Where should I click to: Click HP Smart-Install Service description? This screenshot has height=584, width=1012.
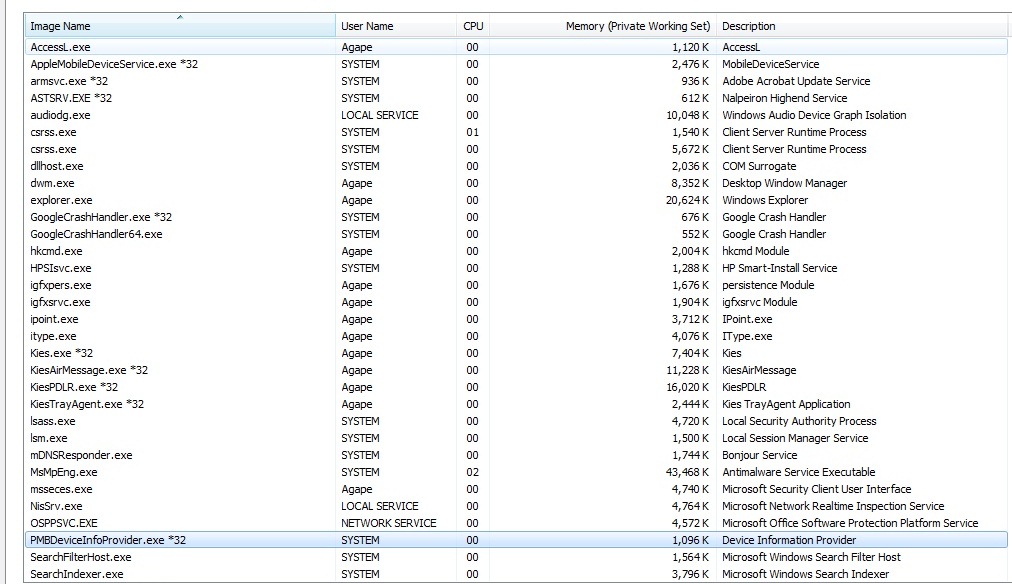(779, 268)
